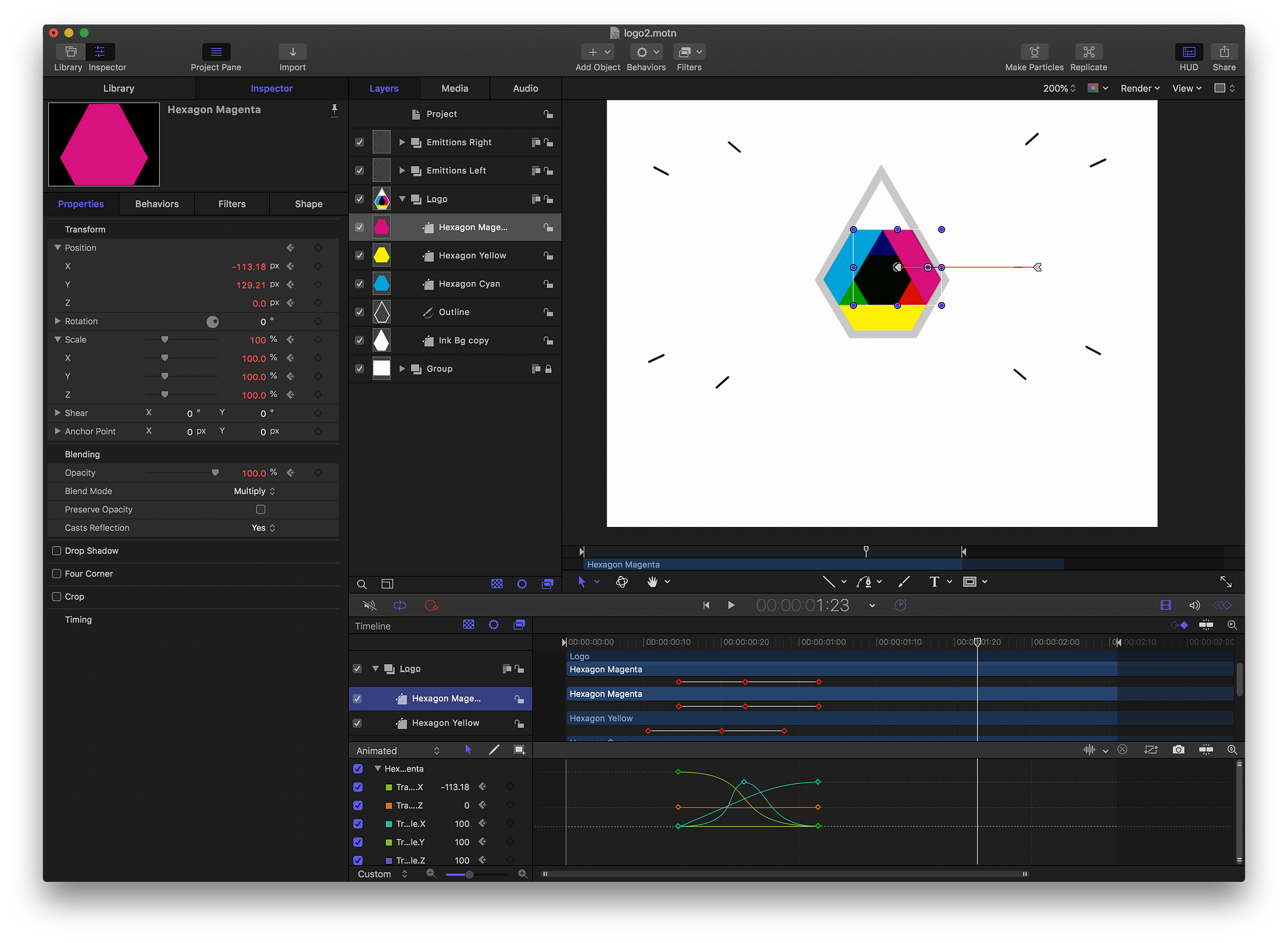Open the Blend Mode Multiply dropdown
Viewport: 1288px width, 943px height.
[x=254, y=491]
